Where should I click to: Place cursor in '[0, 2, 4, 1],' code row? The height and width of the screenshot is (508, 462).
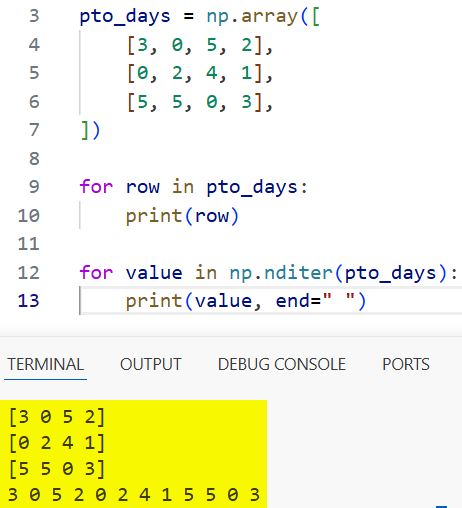click(x=200, y=73)
